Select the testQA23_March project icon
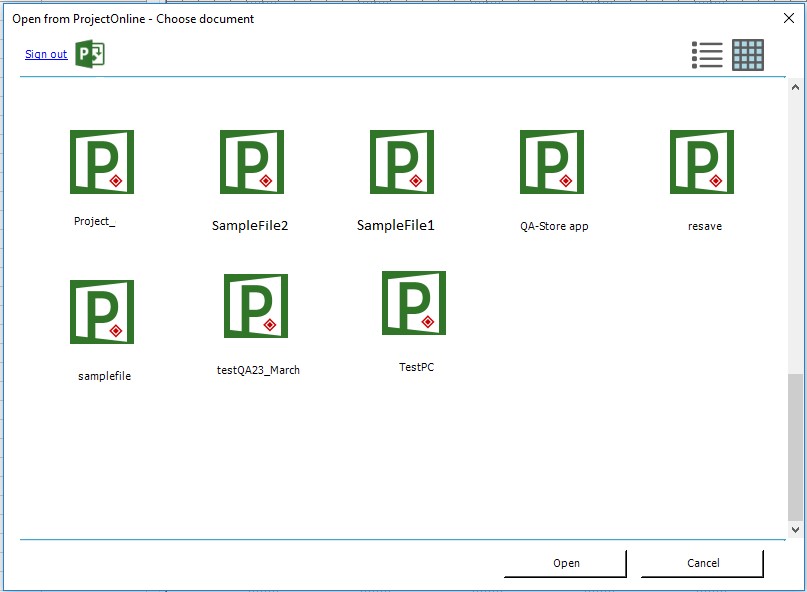Viewport: 807px width, 592px height. 256,306
